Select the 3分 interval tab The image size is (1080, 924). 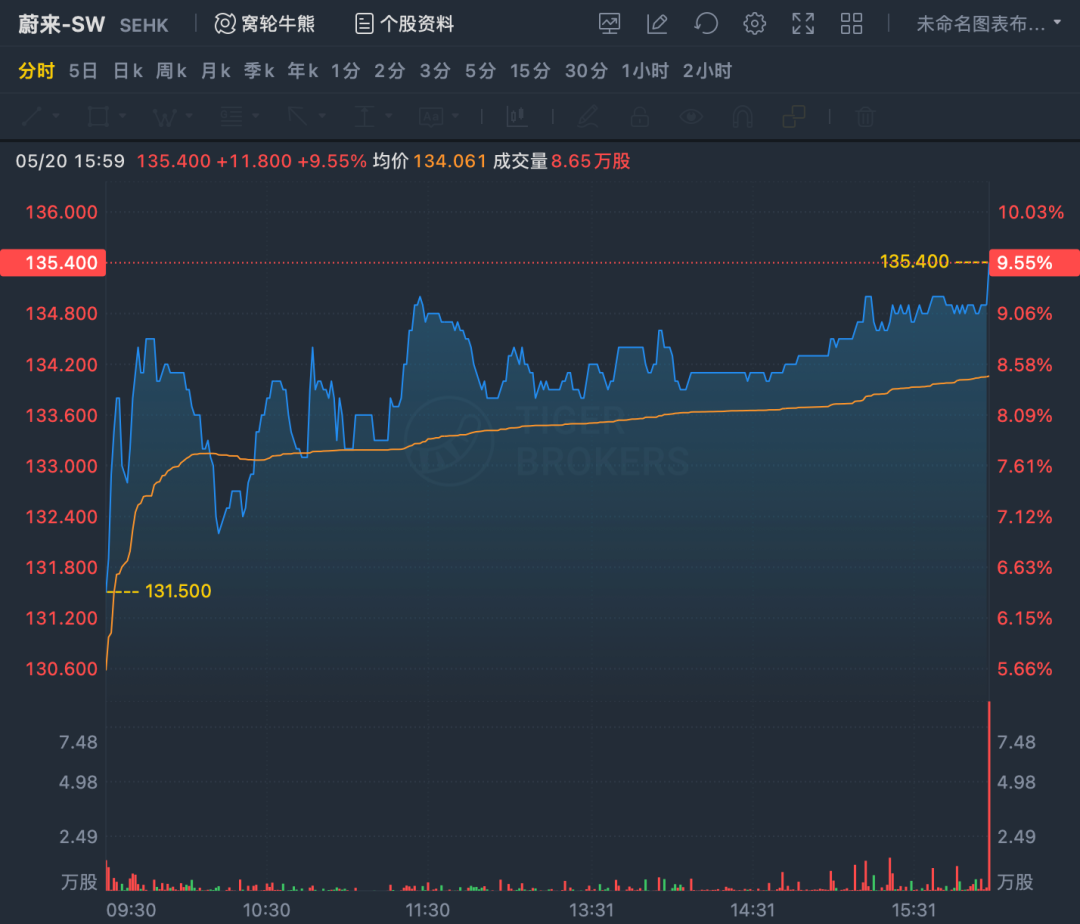pyautogui.click(x=435, y=71)
